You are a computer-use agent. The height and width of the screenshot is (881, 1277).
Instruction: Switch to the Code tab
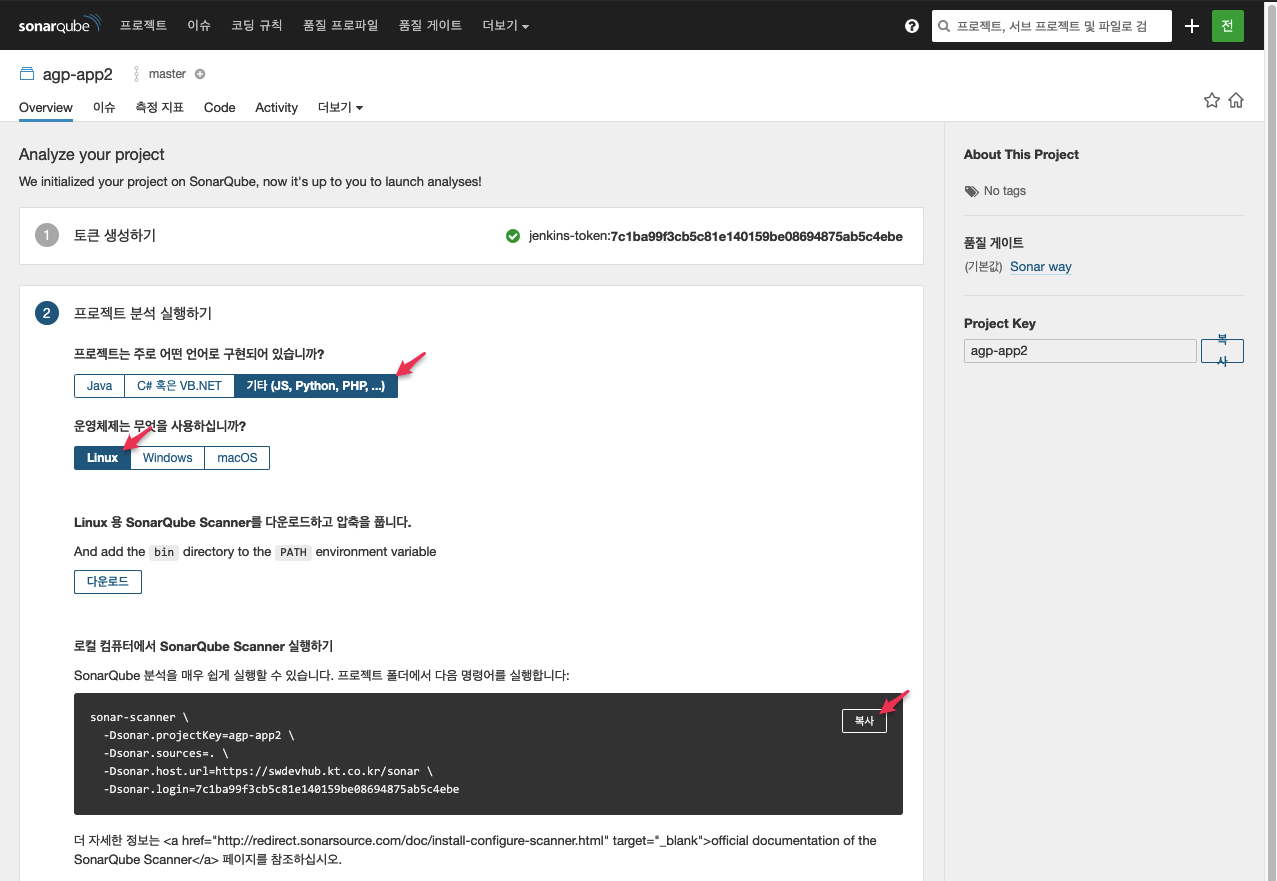[219, 107]
